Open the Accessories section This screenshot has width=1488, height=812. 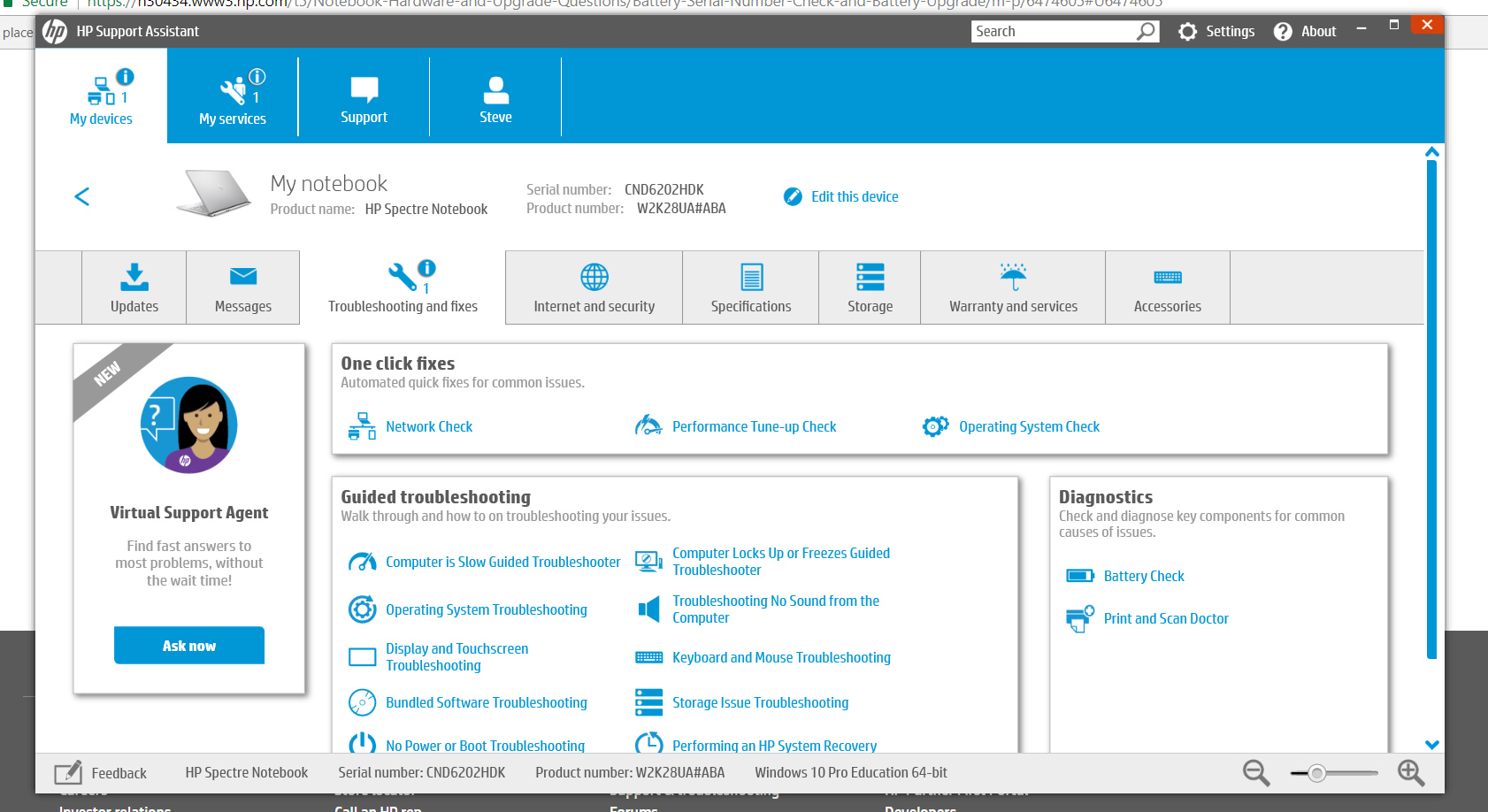point(1168,287)
